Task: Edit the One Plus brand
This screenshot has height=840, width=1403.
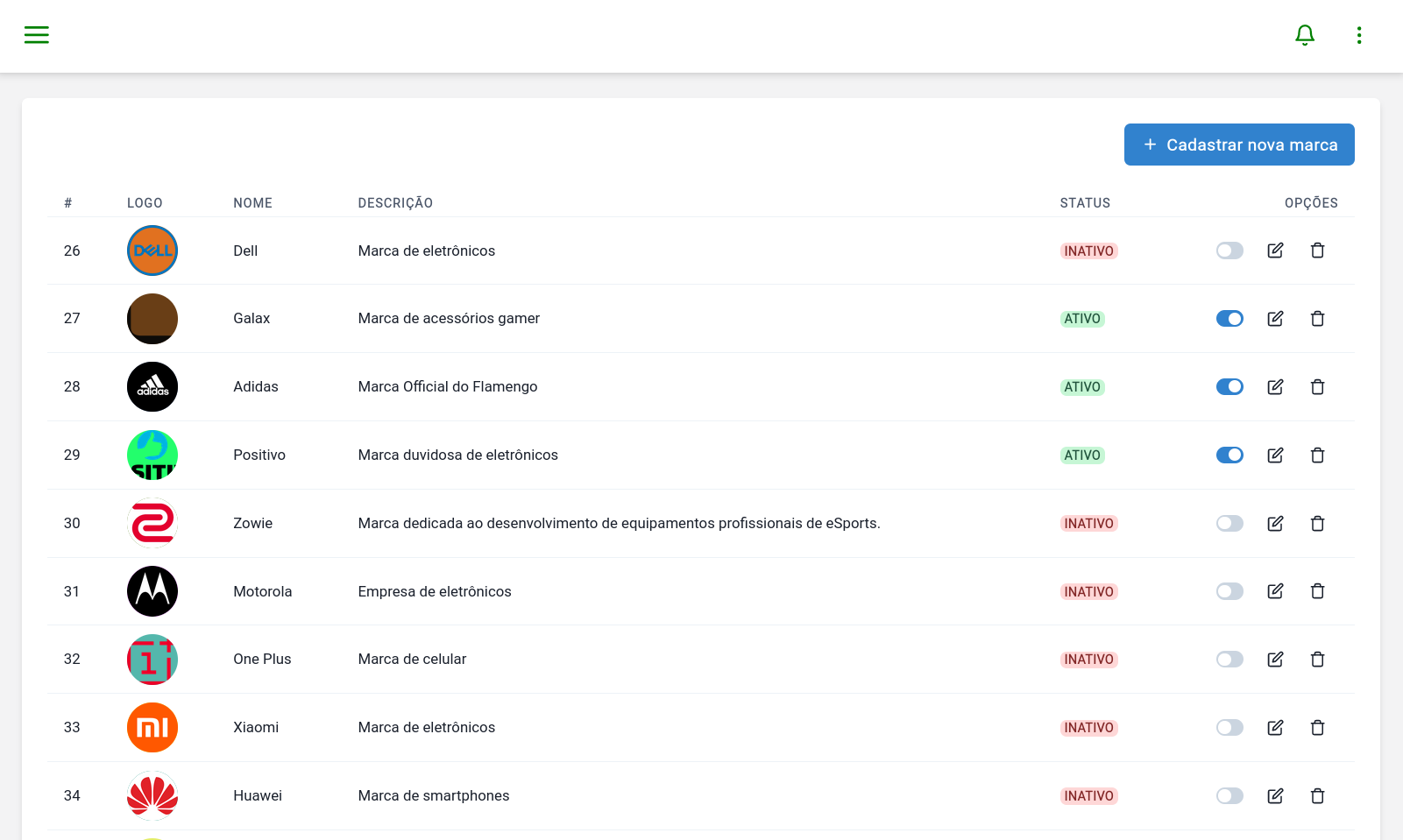Action: pos(1275,660)
